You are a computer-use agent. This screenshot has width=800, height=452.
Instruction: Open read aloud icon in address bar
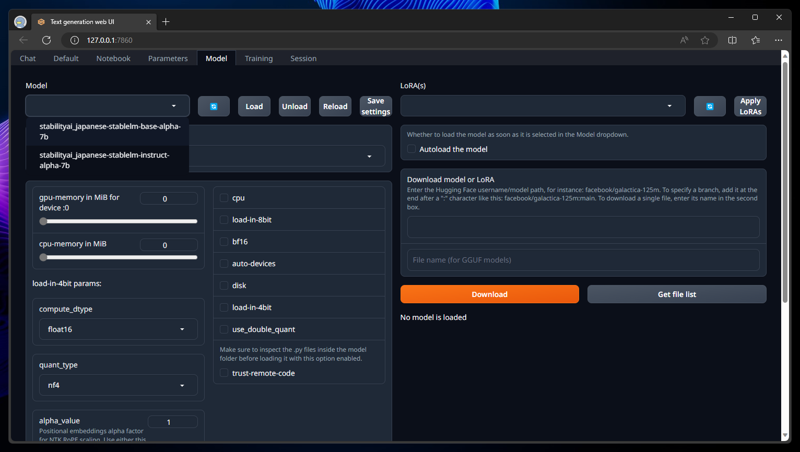pos(684,40)
